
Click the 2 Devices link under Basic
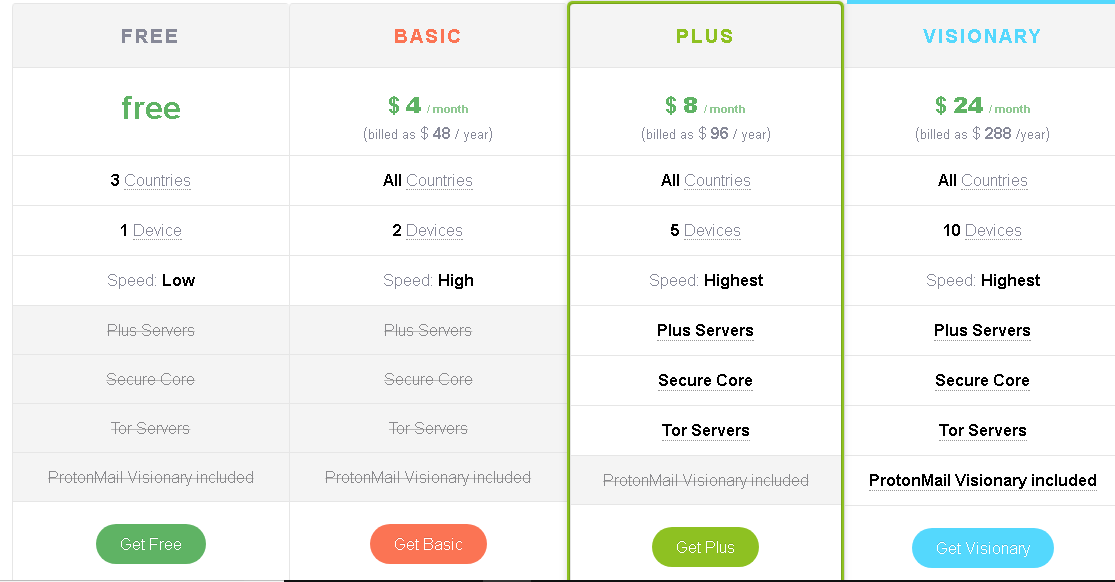pyautogui.click(x=436, y=230)
